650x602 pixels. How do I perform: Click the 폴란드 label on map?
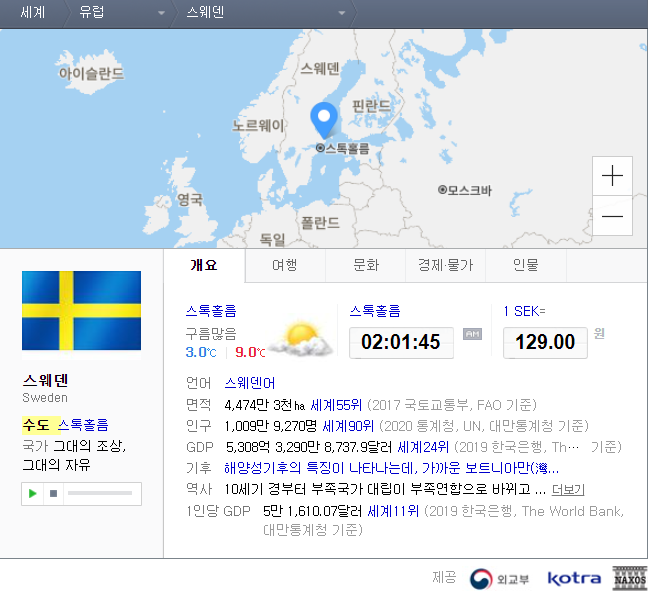(x=320, y=223)
